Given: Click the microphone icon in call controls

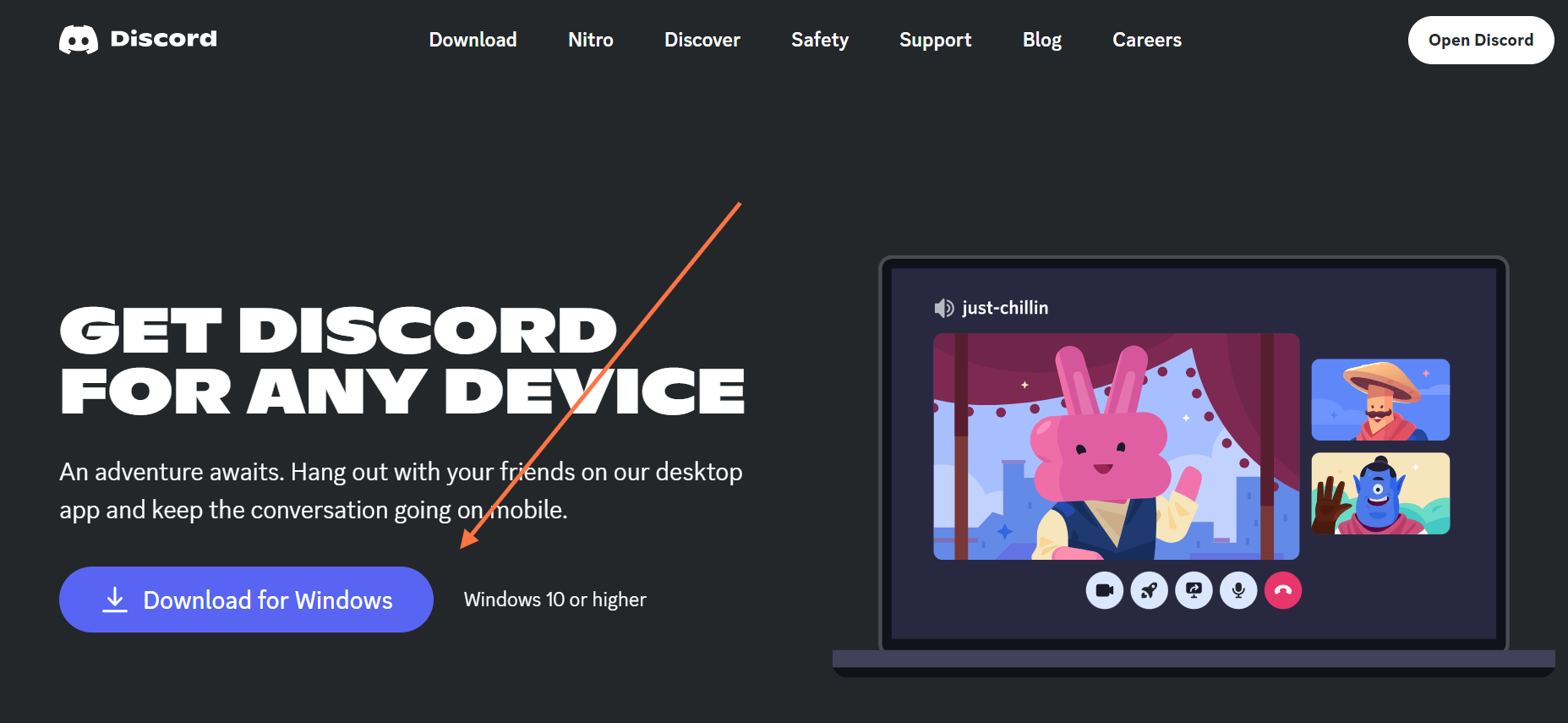Looking at the screenshot, I should point(1238,590).
